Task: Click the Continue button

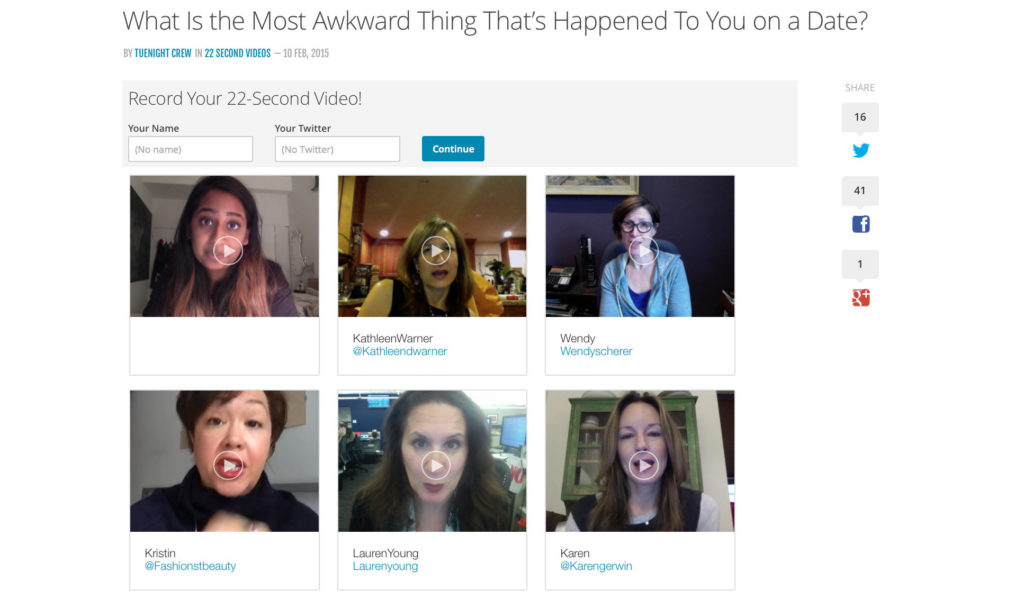Action: pyautogui.click(x=453, y=149)
